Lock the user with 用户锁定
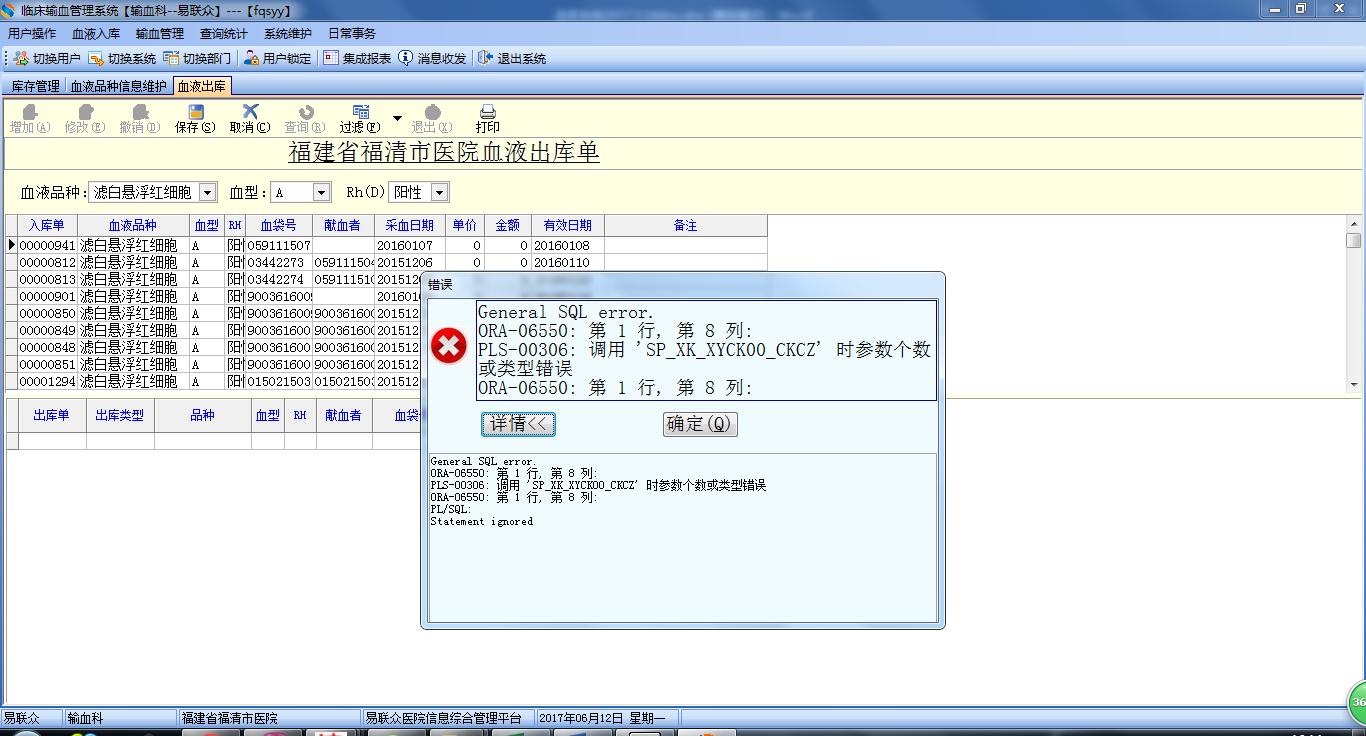 pyautogui.click(x=277, y=58)
